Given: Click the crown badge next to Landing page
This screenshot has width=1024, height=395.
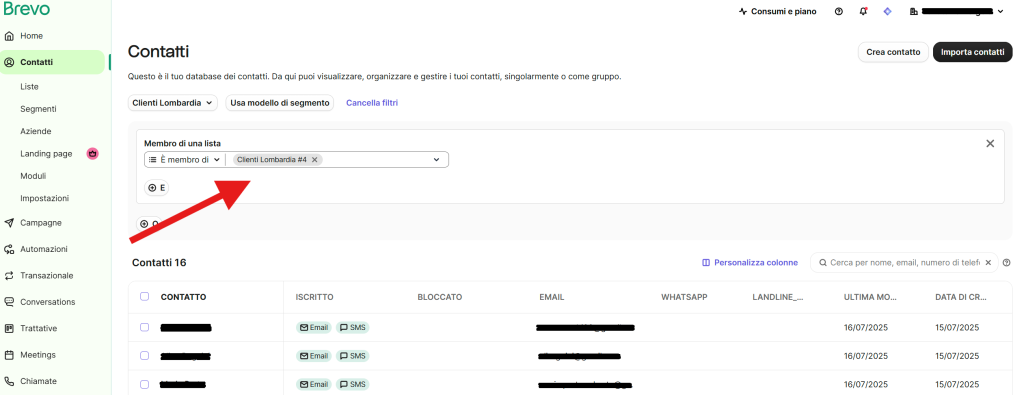Looking at the screenshot, I should 93,153.
